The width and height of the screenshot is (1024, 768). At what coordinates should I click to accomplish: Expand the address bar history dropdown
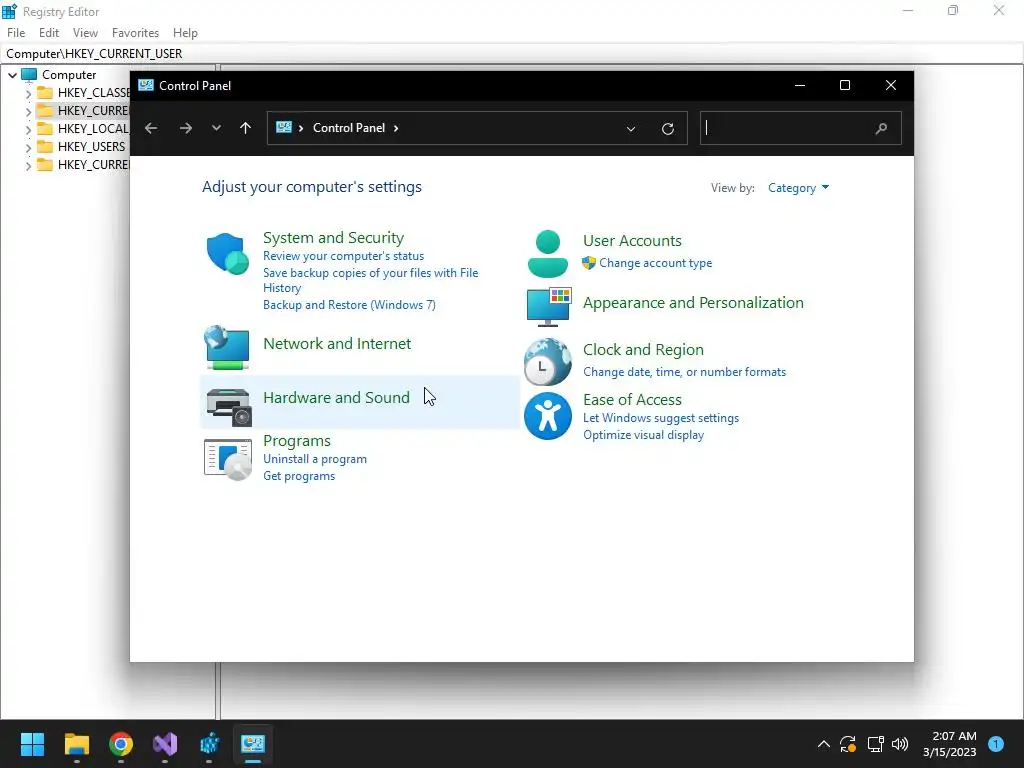pyautogui.click(x=631, y=129)
